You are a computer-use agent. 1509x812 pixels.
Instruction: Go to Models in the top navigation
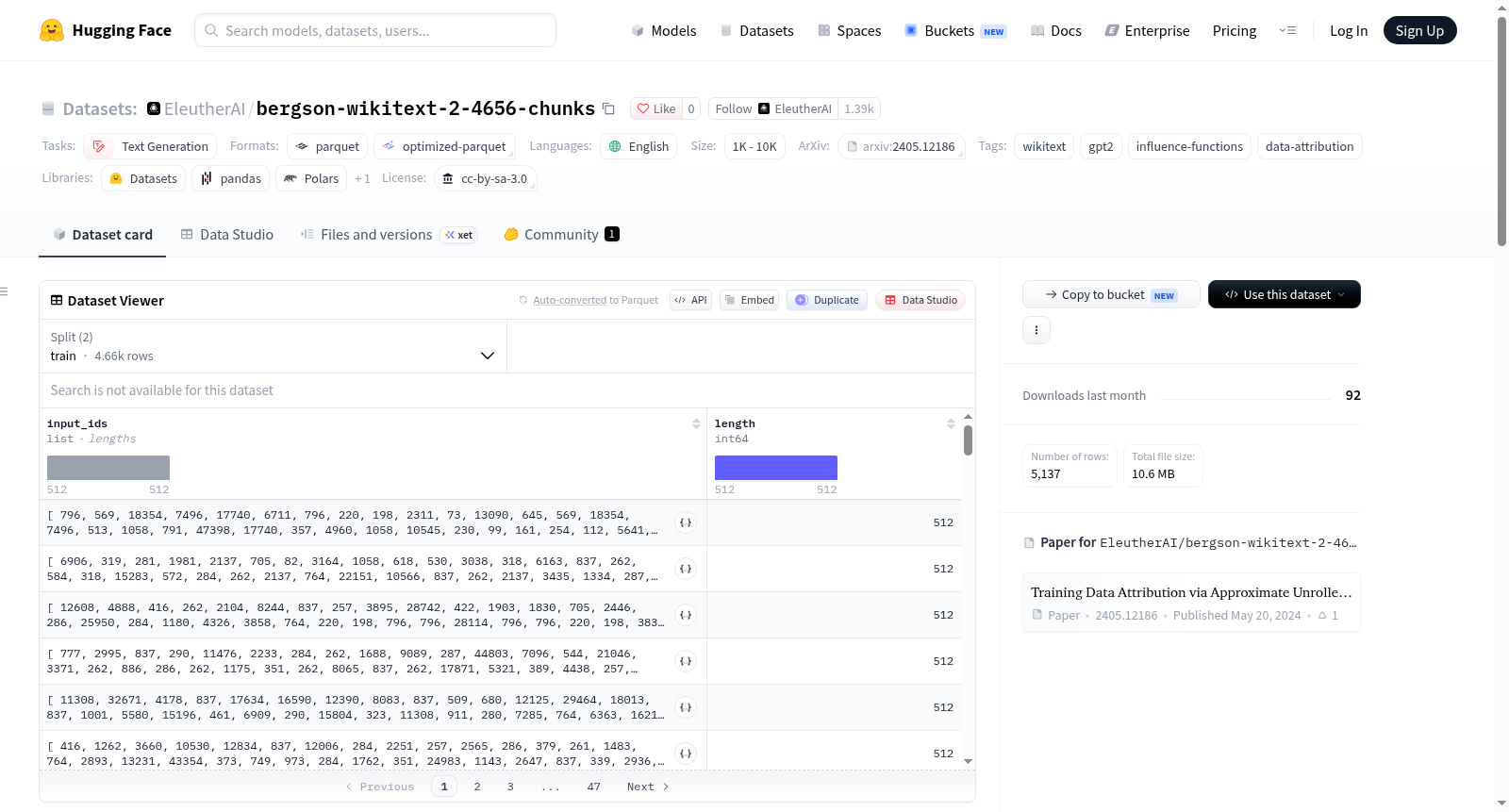click(664, 30)
